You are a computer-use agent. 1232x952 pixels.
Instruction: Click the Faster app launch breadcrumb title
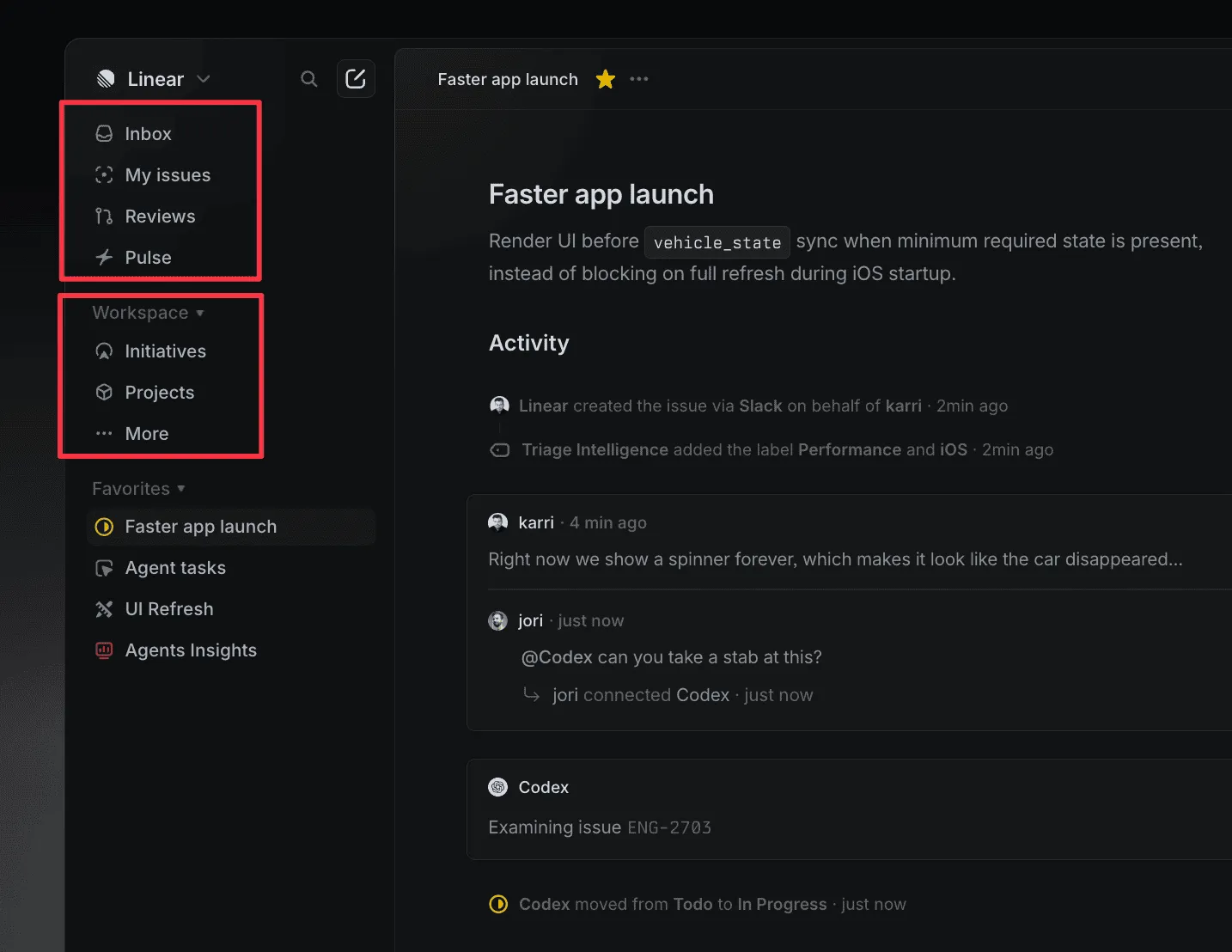pos(508,79)
